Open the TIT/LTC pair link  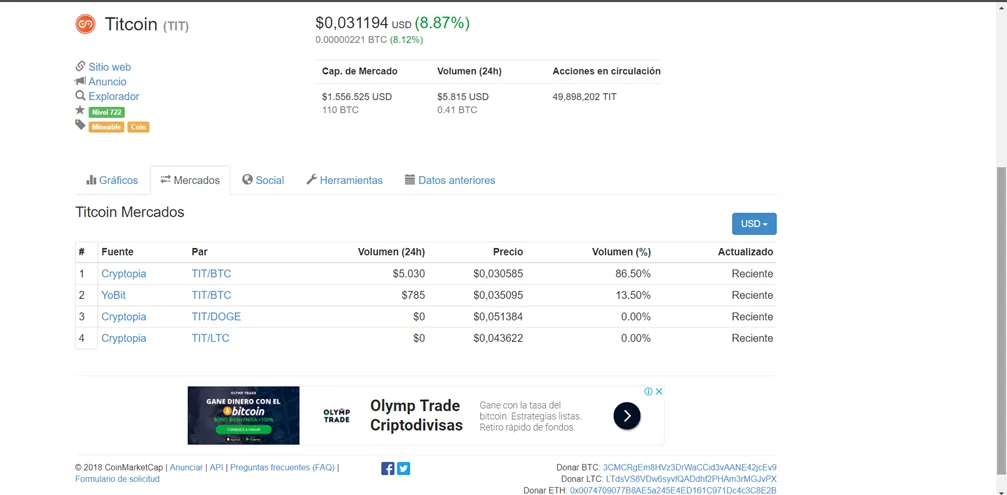coord(211,338)
